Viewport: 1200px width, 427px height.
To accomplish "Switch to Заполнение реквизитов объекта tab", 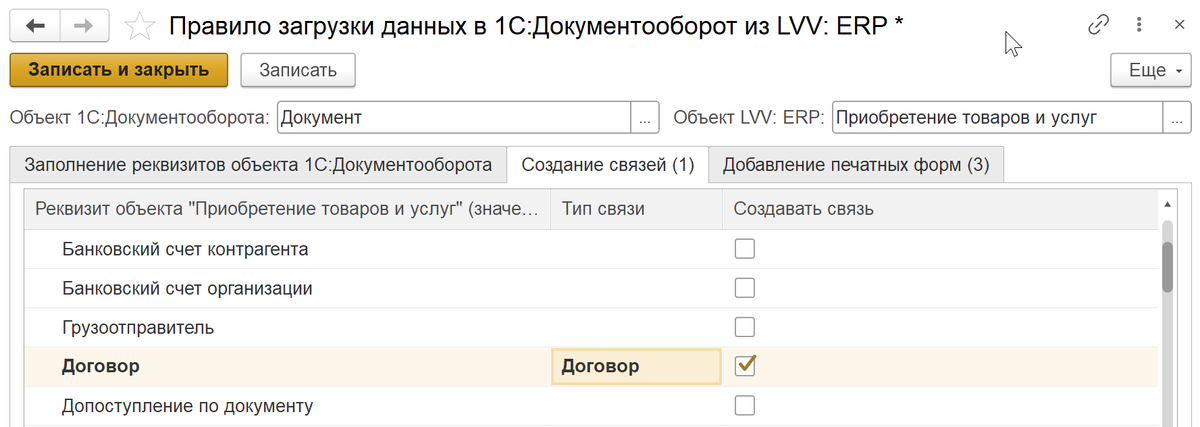I will (x=258, y=165).
